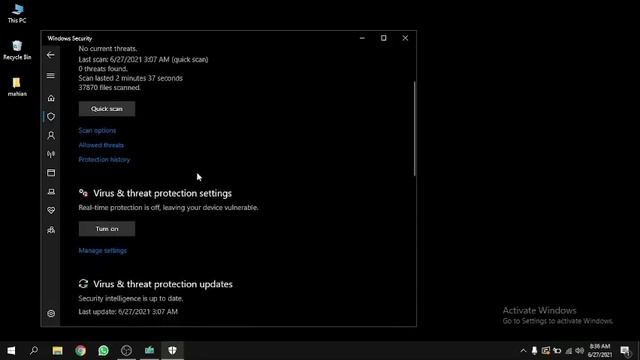This screenshot has width=640, height=360.
Task: Open the notification center icon
Action: point(625,351)
